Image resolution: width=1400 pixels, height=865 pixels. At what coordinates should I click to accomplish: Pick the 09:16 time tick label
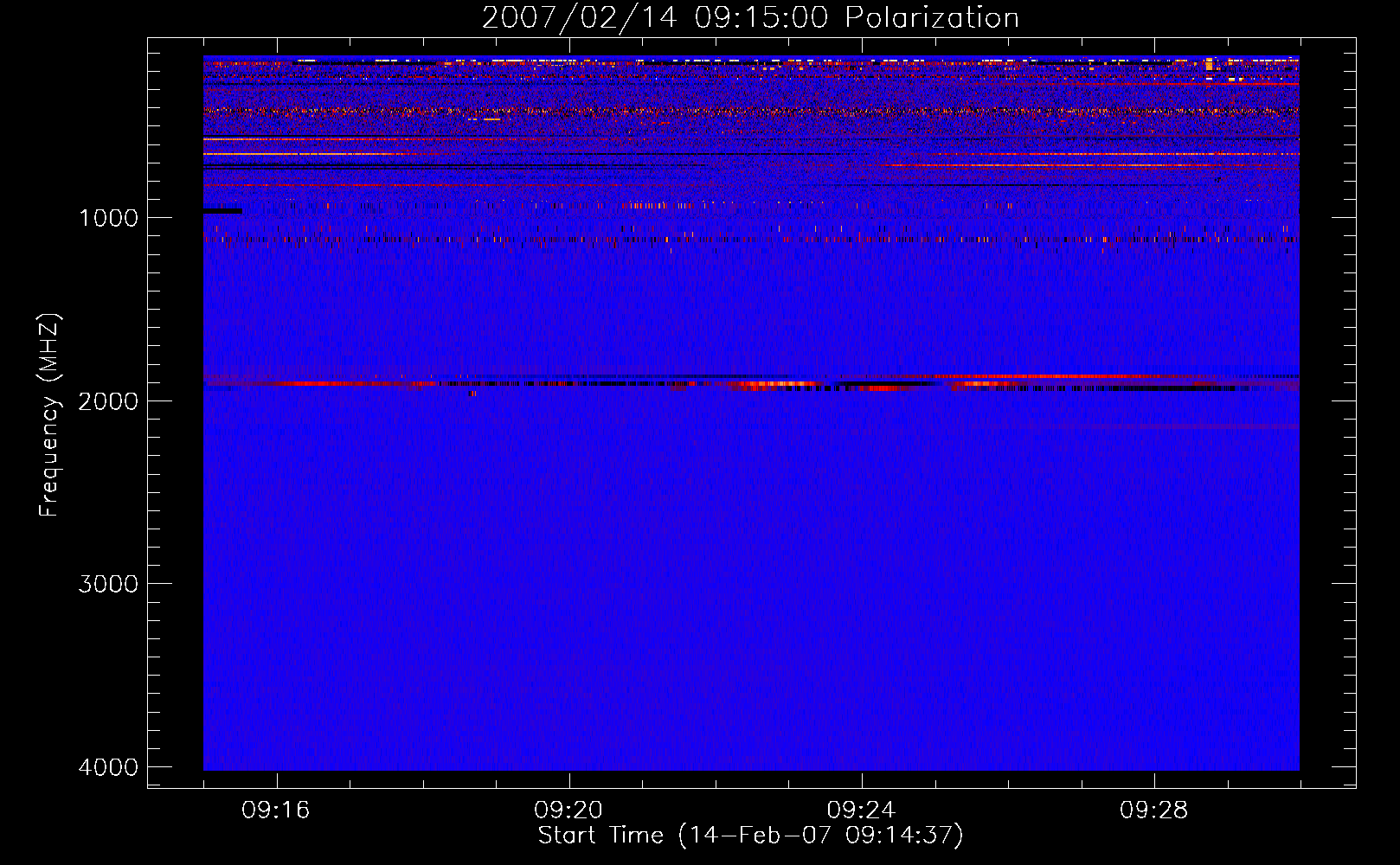point(276,811)
